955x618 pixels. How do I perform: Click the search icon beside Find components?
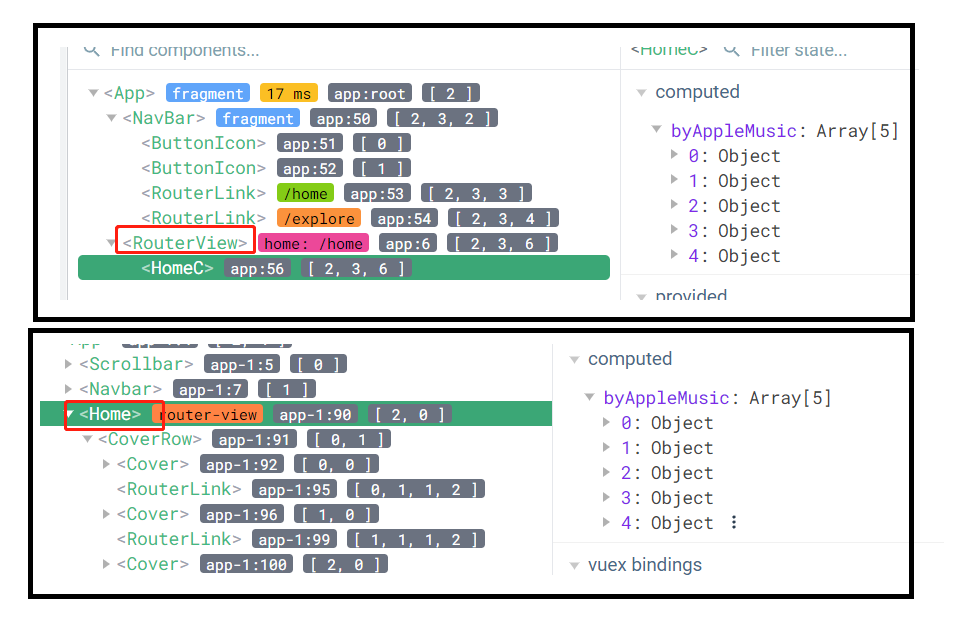pos(92,49)
